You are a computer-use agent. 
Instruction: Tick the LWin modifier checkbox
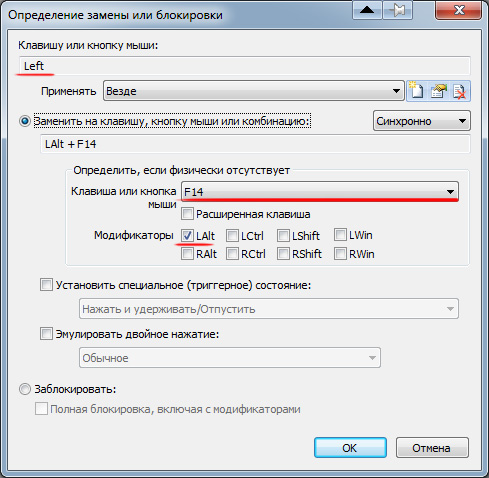coord(340,235)
